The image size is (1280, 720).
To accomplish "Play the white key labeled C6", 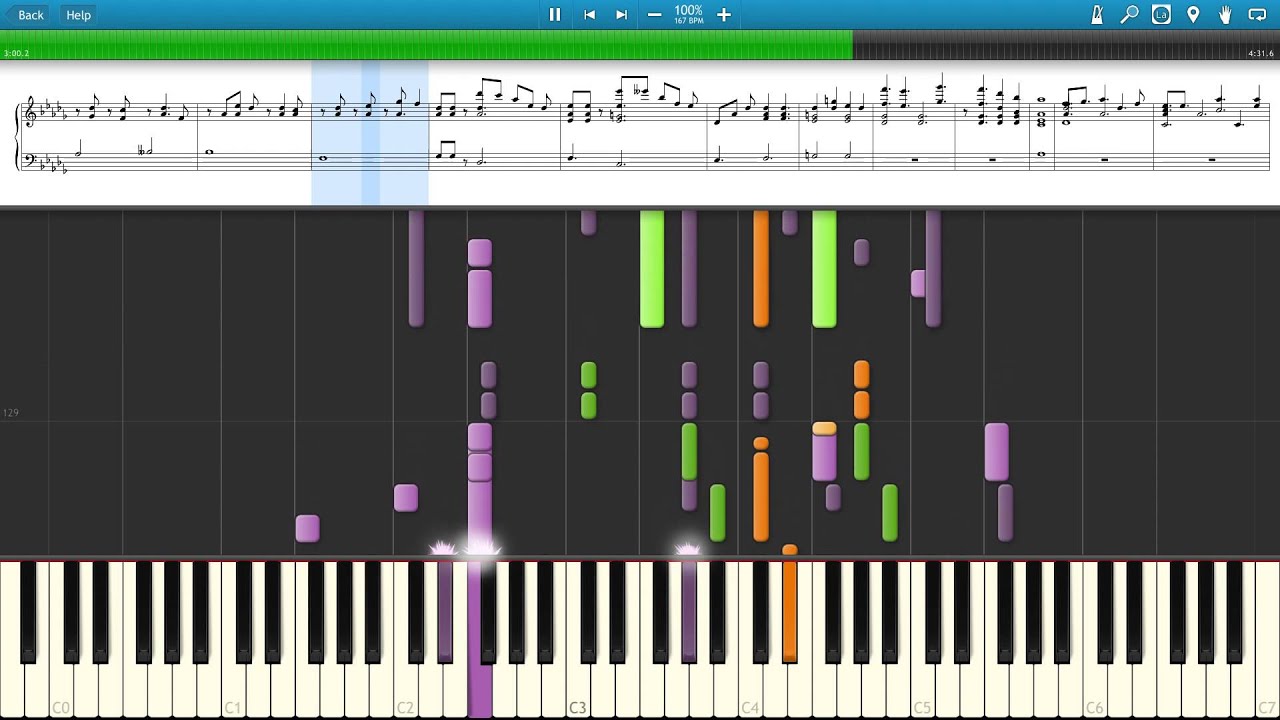I will click(x=1095, y=690).
